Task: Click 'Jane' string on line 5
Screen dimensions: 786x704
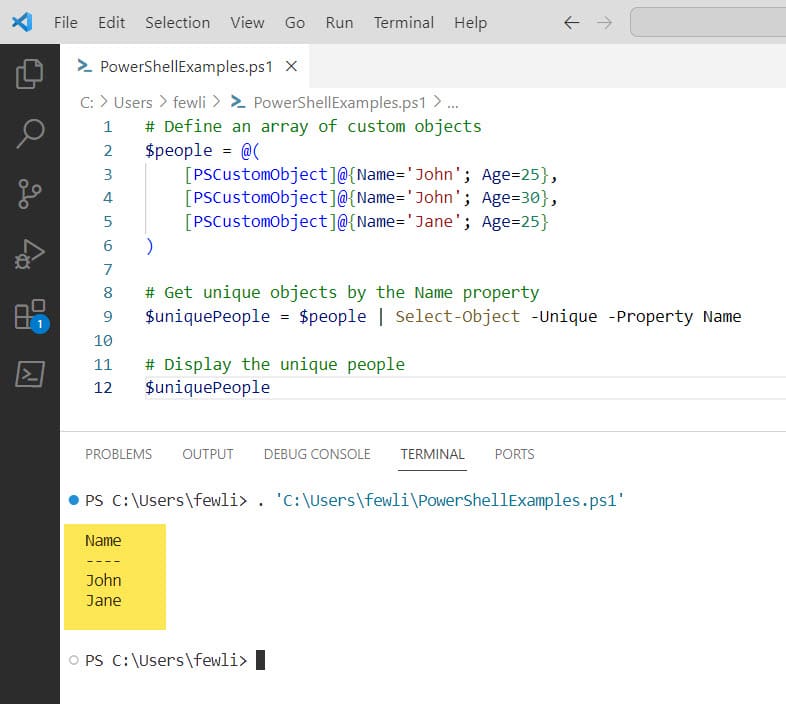Action: (434, 222)
